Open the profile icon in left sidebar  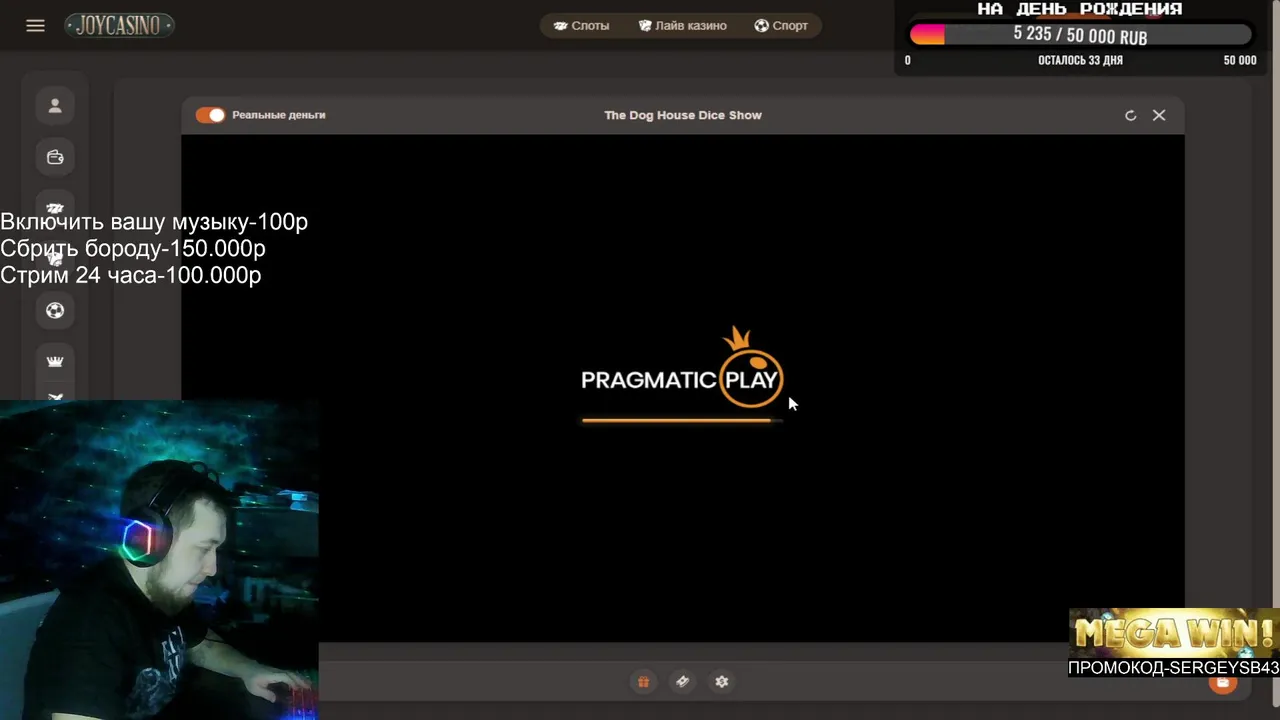coord(55,106)
